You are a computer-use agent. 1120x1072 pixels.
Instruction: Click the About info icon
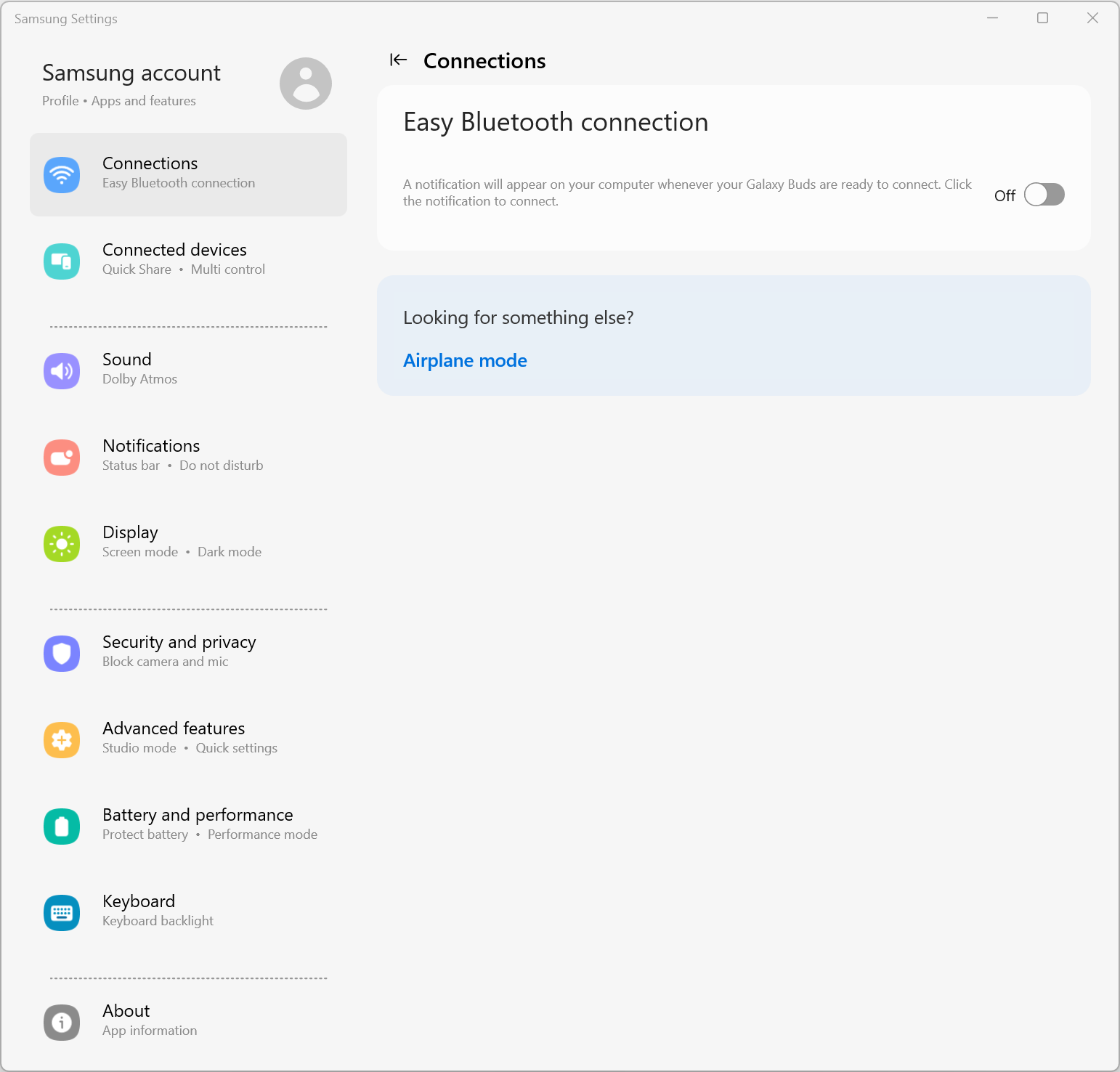[62, 1023]
